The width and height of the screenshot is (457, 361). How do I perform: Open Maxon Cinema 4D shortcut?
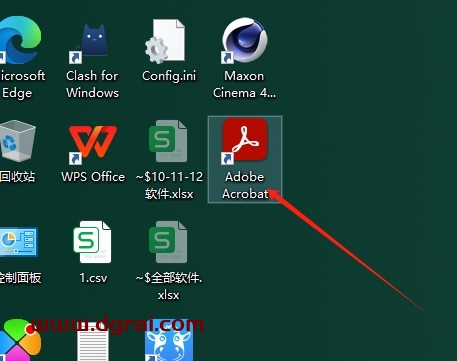point(245,40)
